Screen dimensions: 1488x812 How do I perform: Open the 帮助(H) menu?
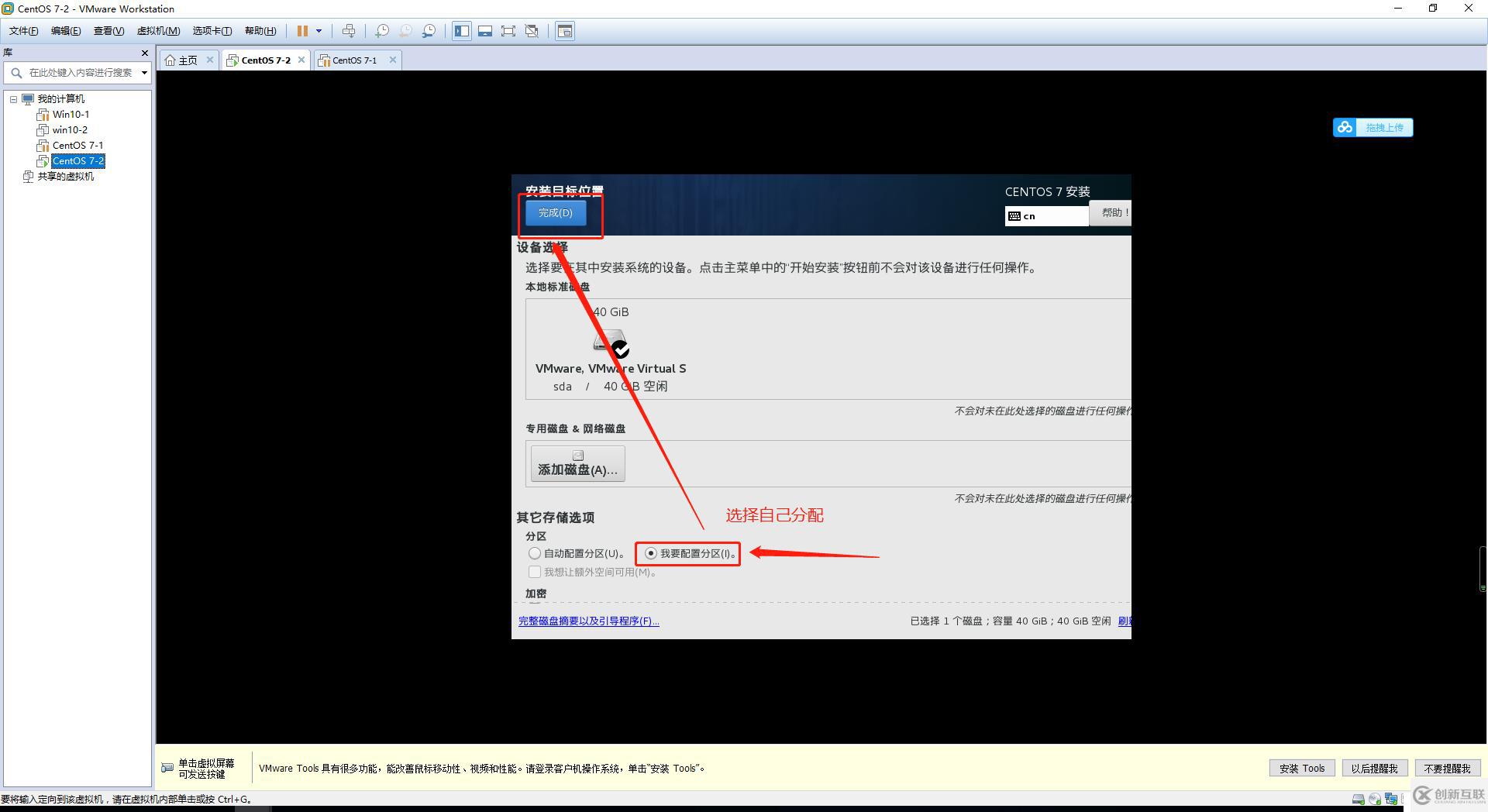260,31
